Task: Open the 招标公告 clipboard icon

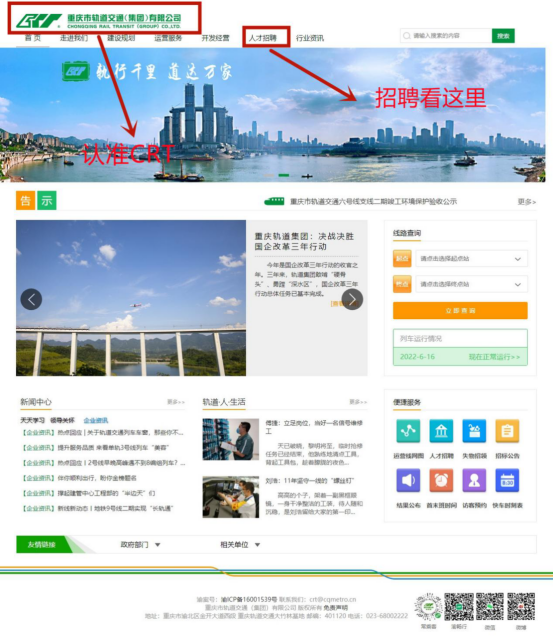Action: [507, 431]
